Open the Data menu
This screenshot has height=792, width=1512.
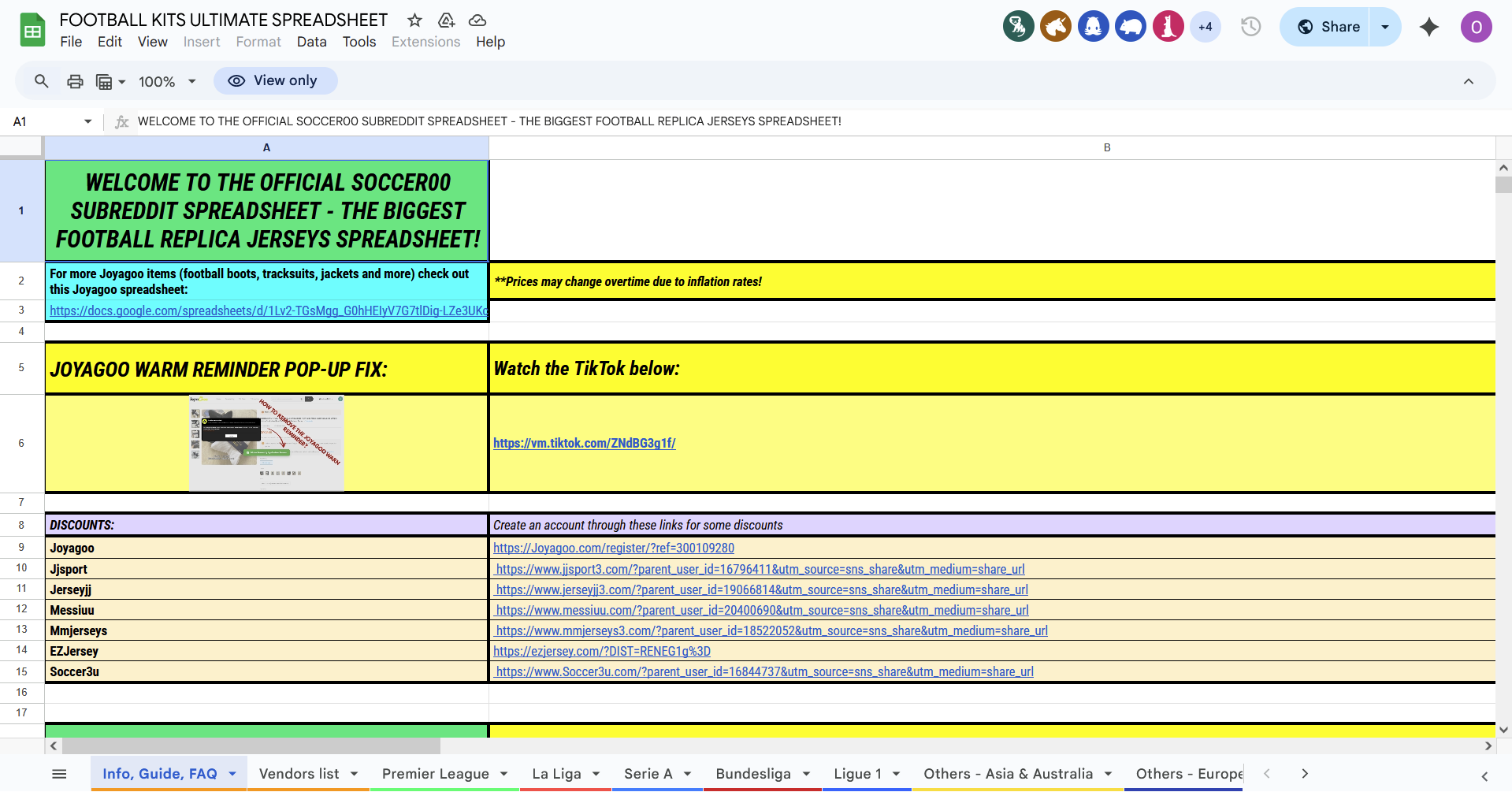(x=311, y=42)
